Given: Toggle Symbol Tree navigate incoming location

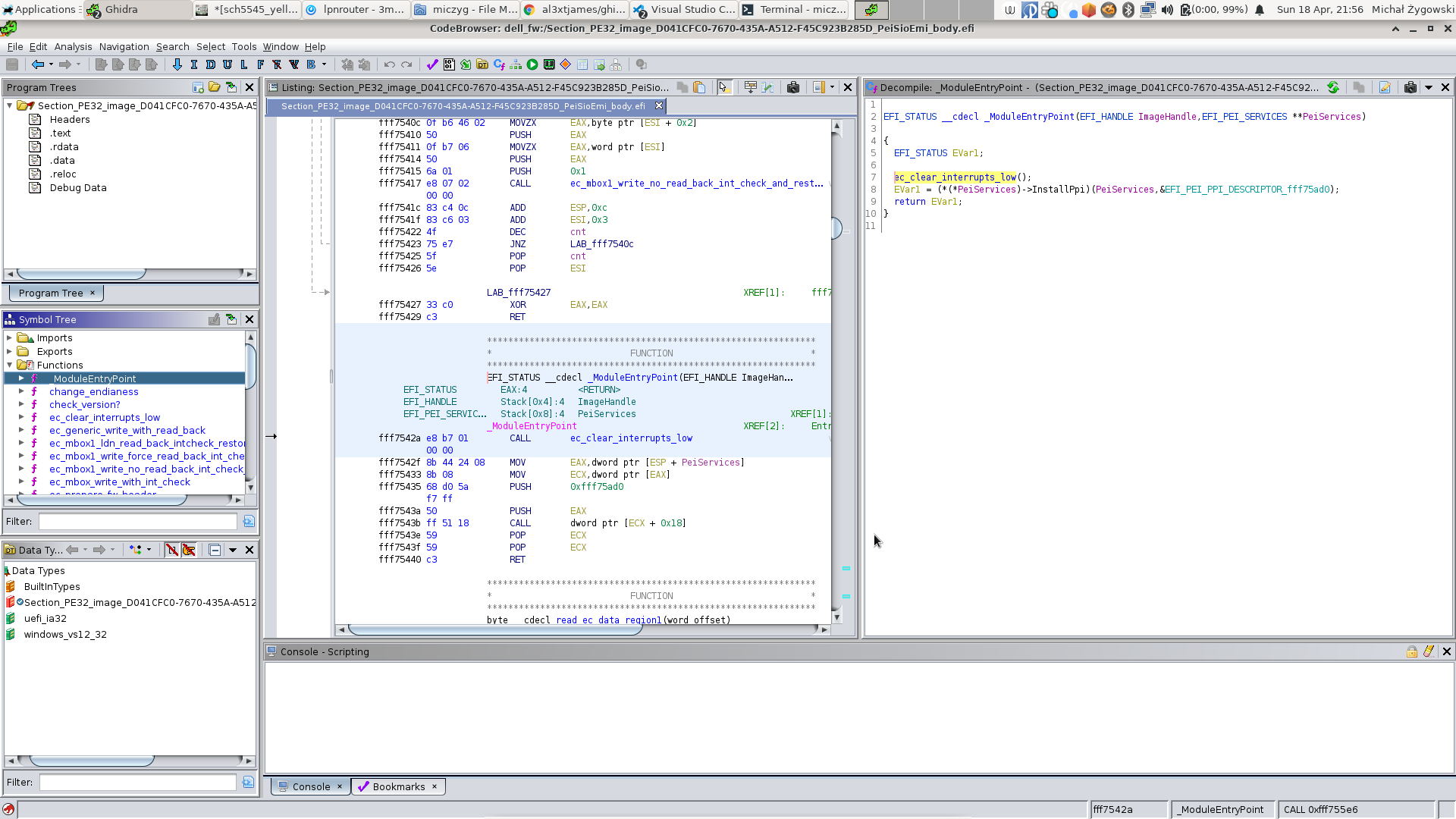Looking at the screenshot, I should 231,319.
